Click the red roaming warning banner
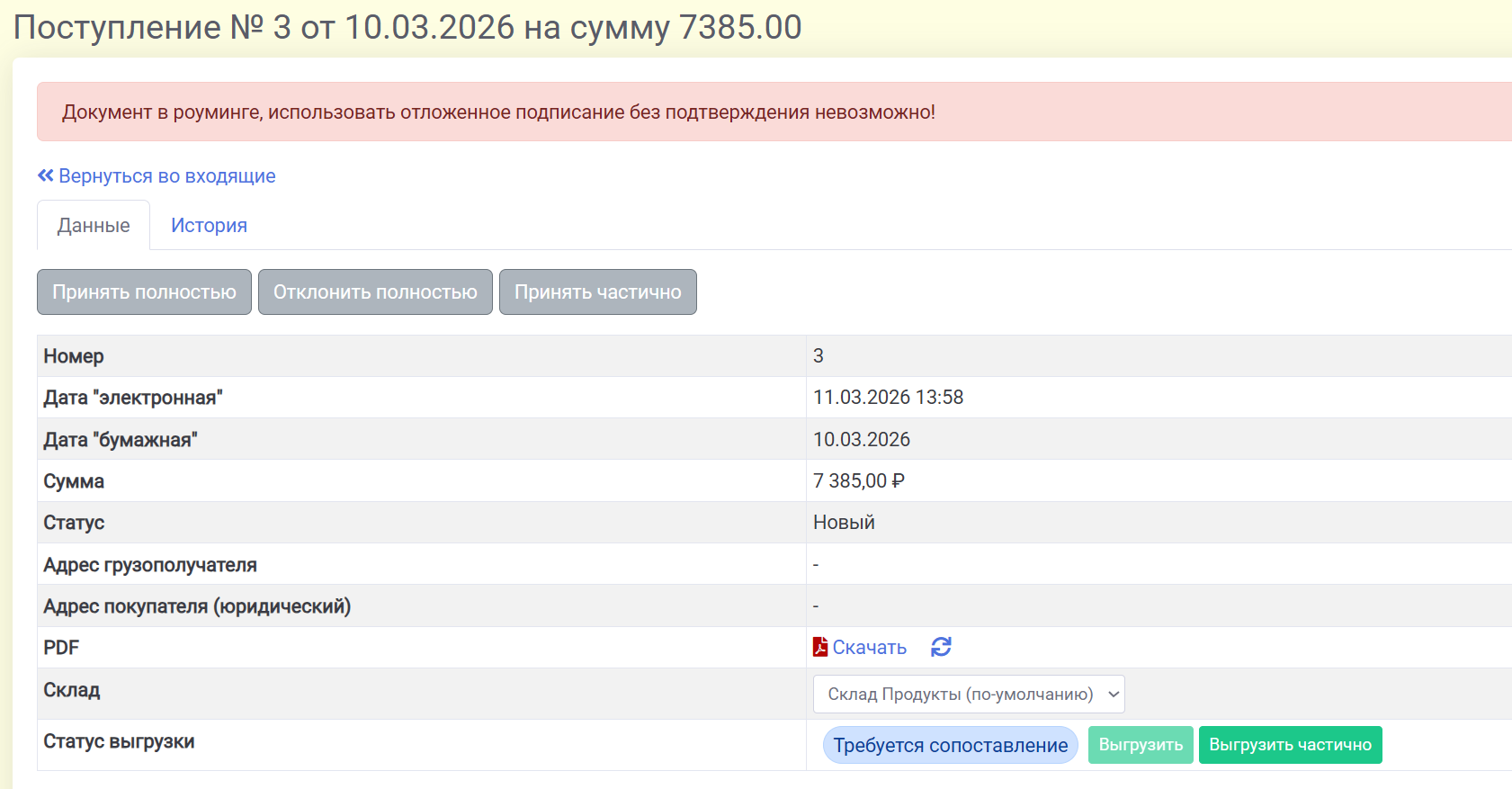1512x789 pixels. [x=498, y=112]
